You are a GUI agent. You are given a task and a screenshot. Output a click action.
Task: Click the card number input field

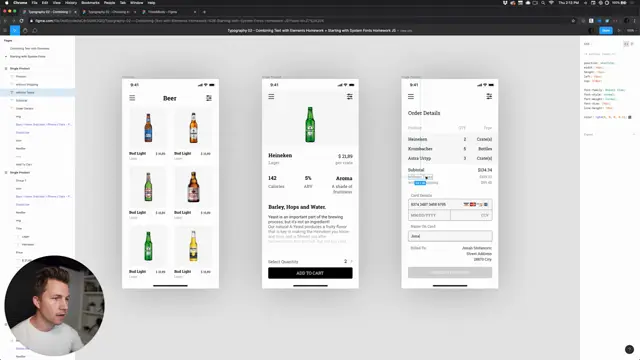[x=450, y=204]
